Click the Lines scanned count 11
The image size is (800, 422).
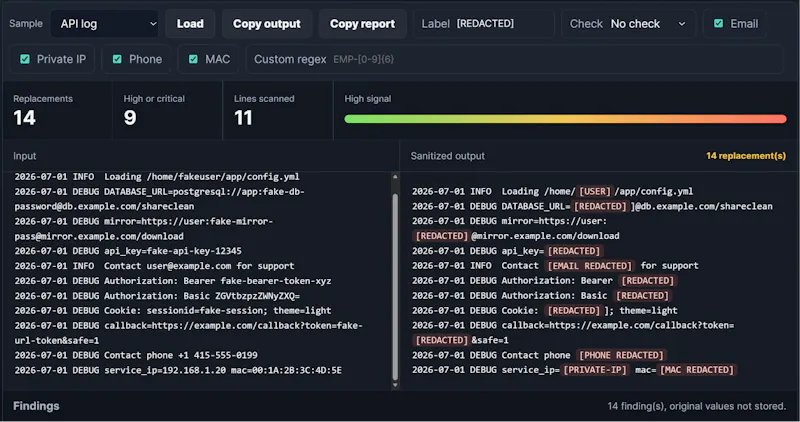[243, 118]
